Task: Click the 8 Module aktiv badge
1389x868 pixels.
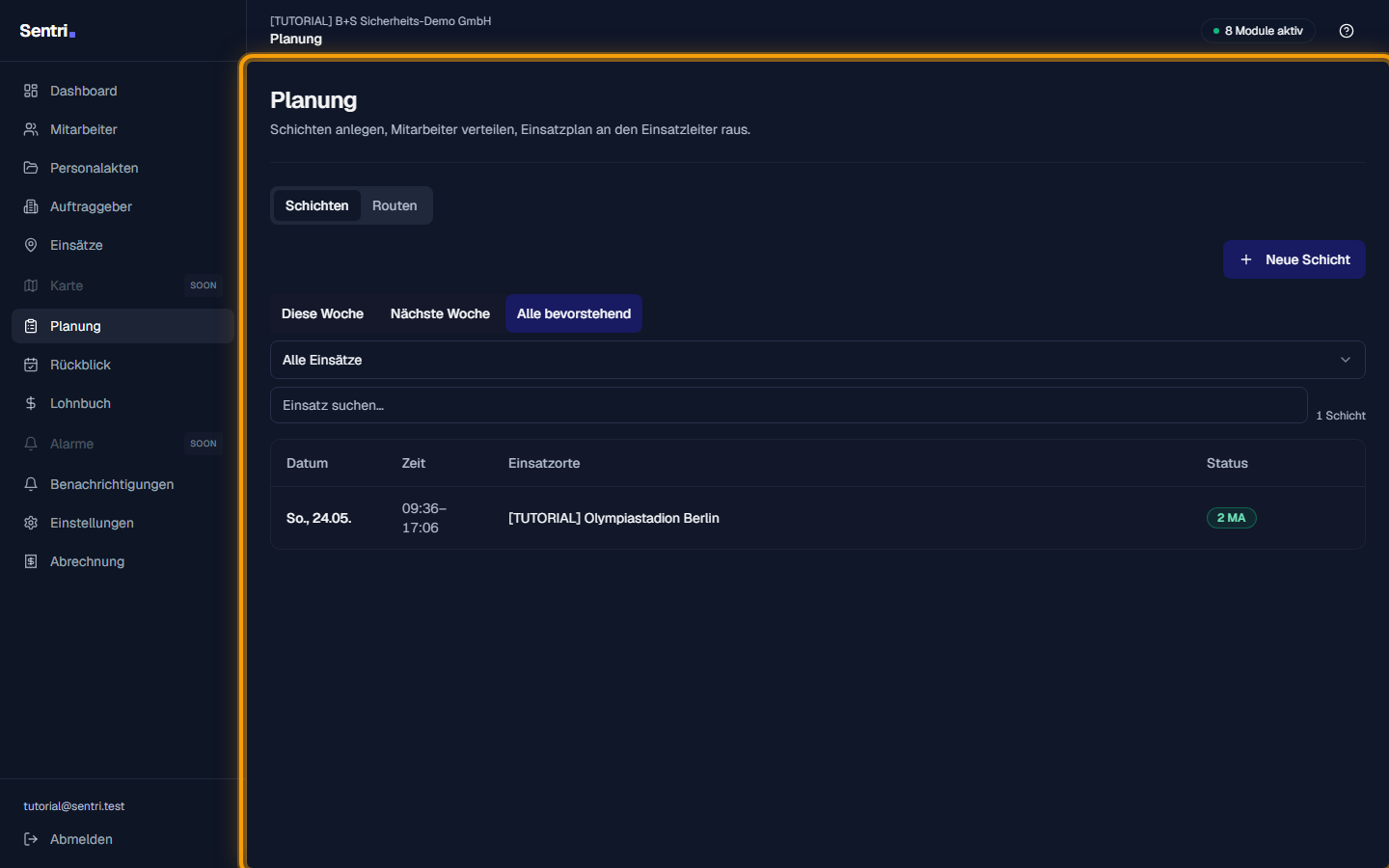Action: [1258, 31]
